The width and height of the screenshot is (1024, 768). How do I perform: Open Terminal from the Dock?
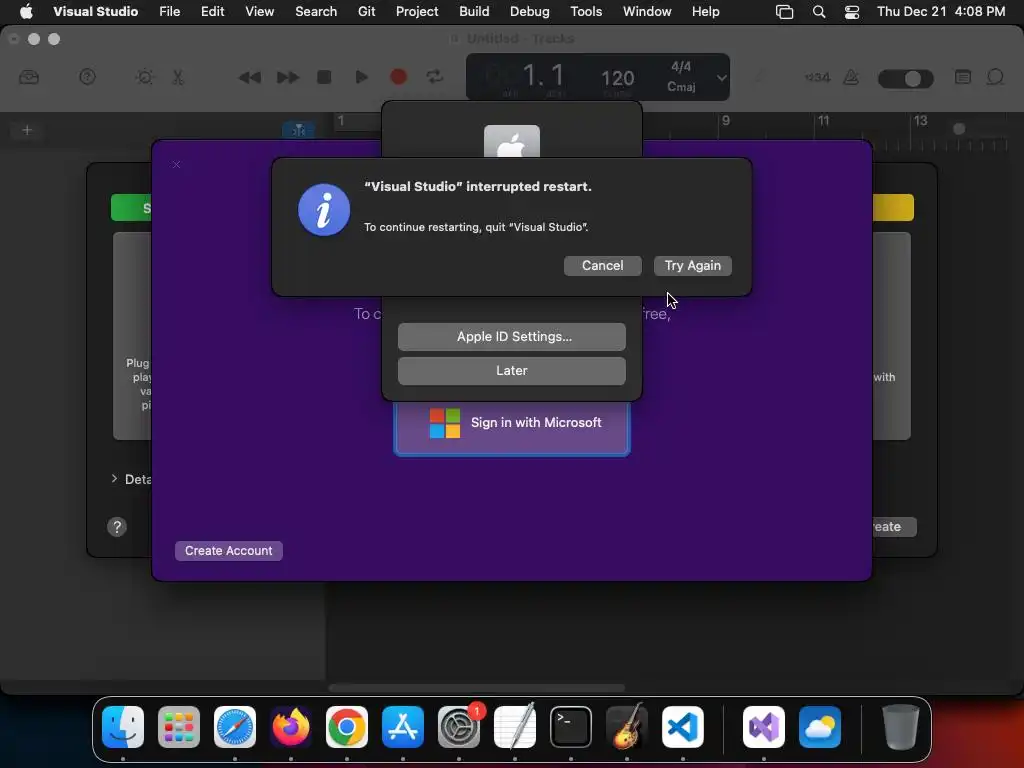pyautogui.click(x=571, y=727)
